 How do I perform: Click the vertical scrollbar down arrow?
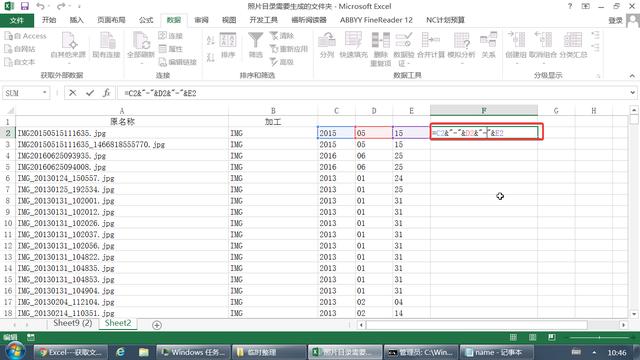click(633, 314)
